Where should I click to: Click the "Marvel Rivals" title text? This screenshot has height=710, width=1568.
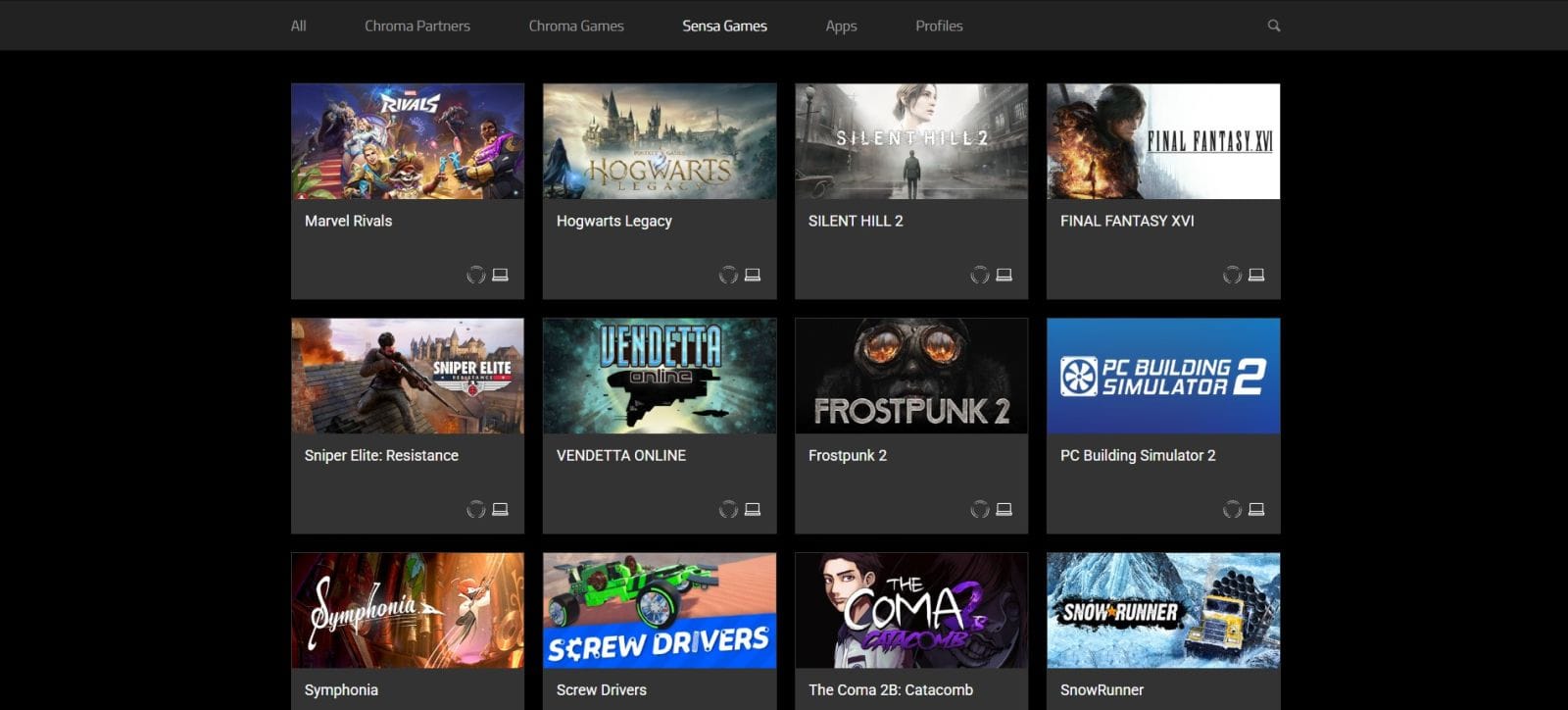coord(348,221)
